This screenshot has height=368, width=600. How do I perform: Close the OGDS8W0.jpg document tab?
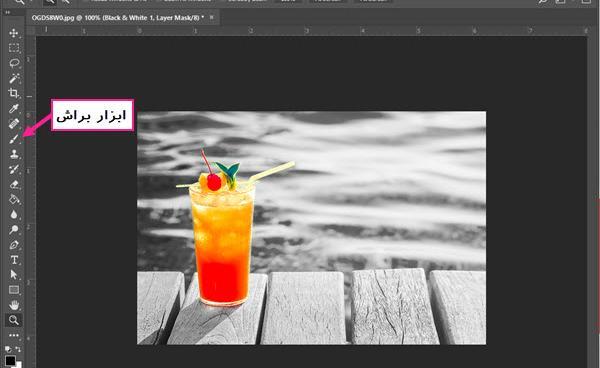point(212,17)
